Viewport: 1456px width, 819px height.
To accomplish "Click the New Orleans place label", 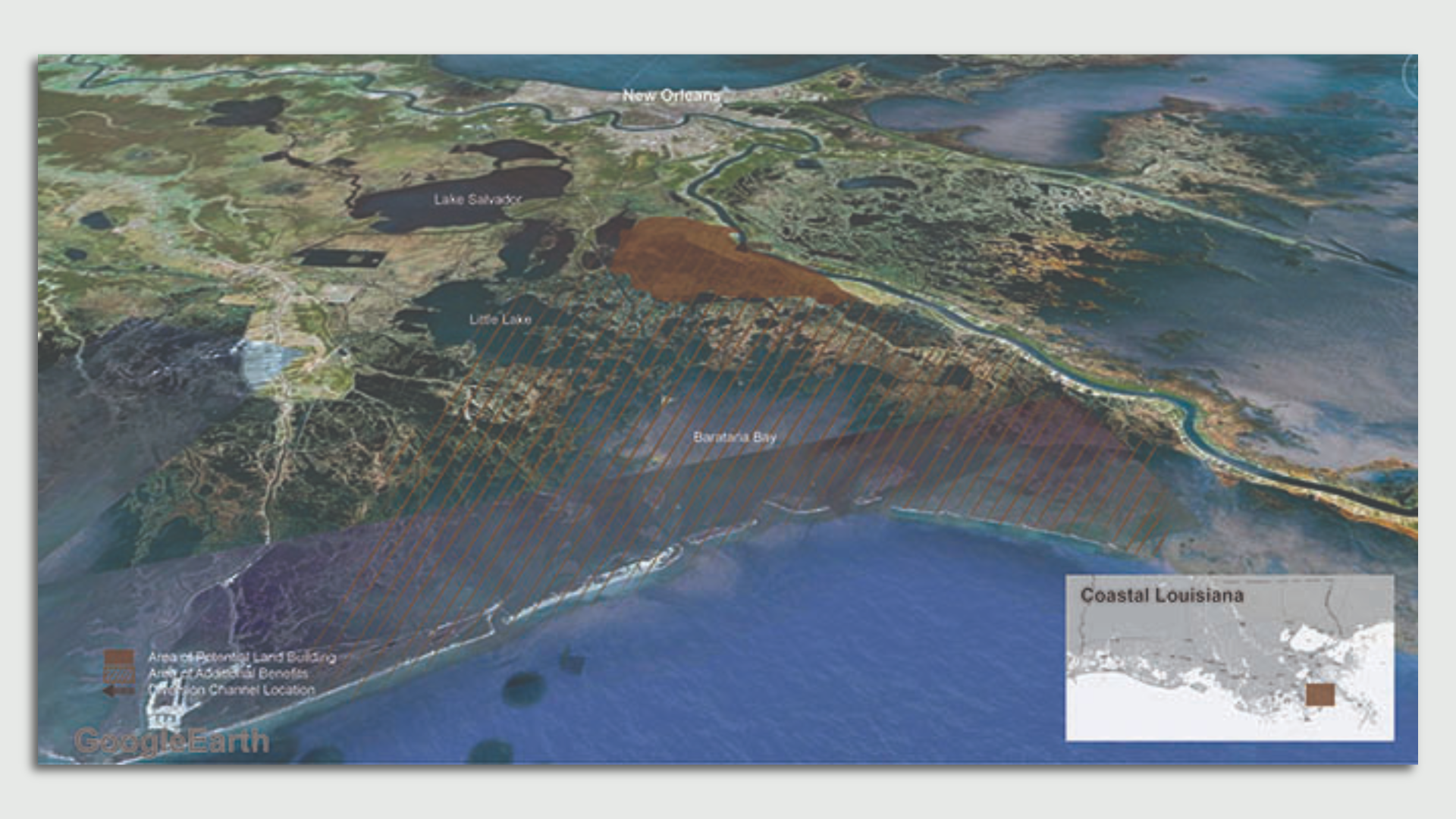I will coord(672,96).
